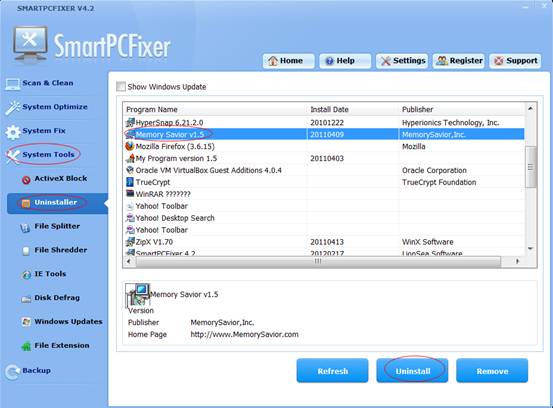Screen dimensions: 553x408
Task: Click the File Extension green icon
Action: click(26, 347)
